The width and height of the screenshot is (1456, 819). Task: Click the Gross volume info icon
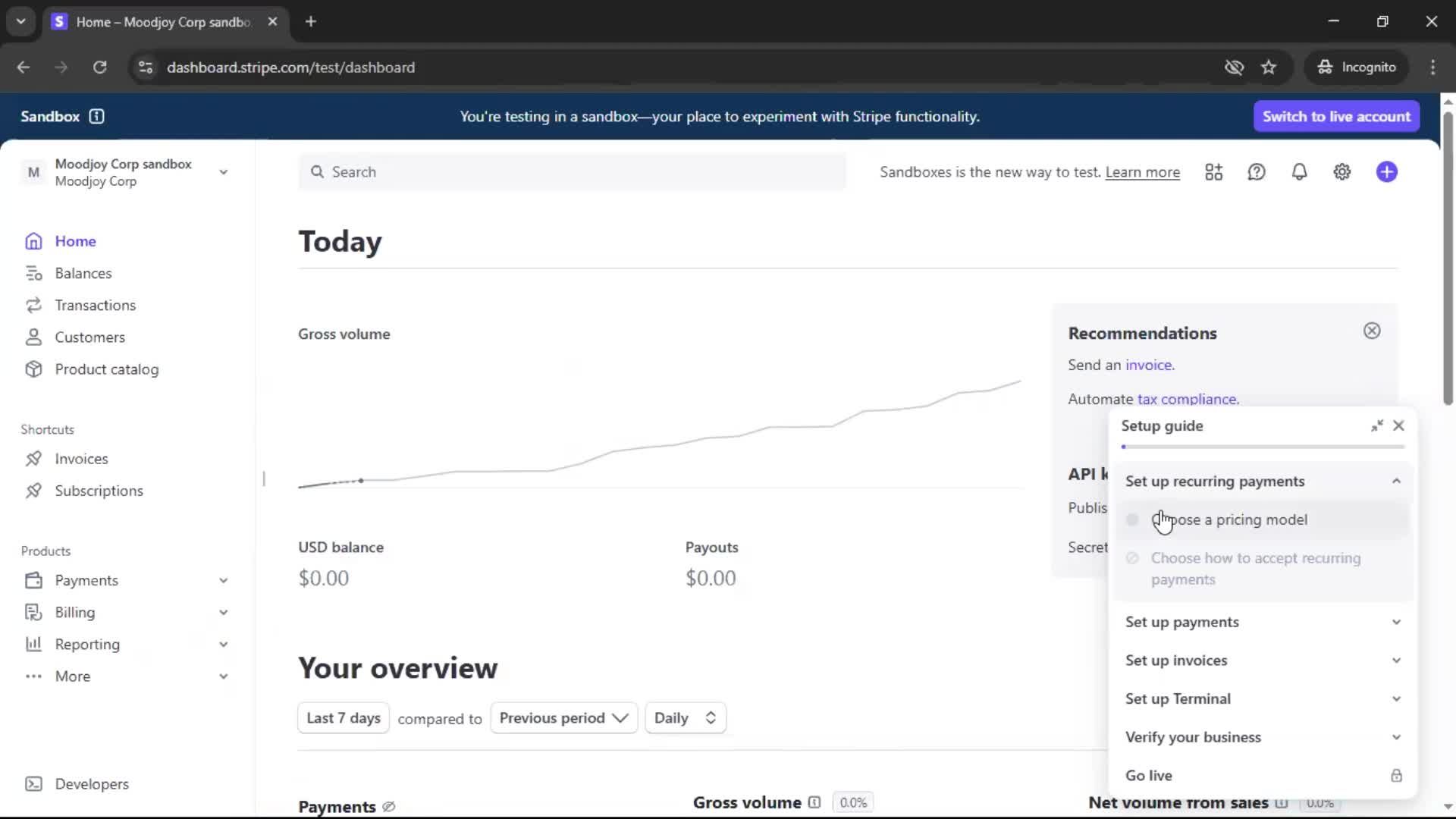814,802
